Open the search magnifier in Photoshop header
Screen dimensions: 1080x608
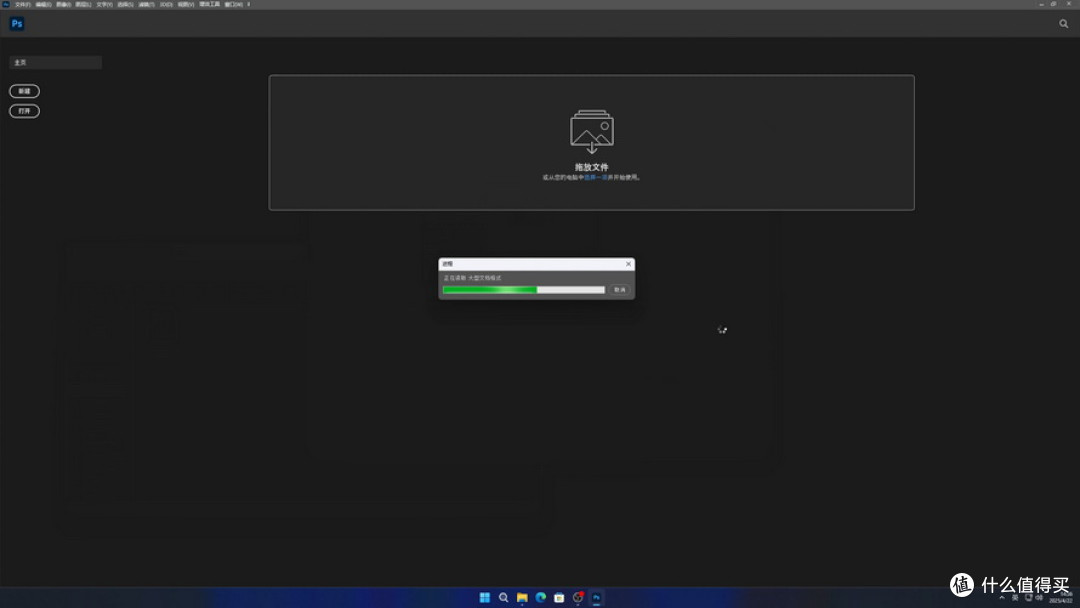(1063, 23)
